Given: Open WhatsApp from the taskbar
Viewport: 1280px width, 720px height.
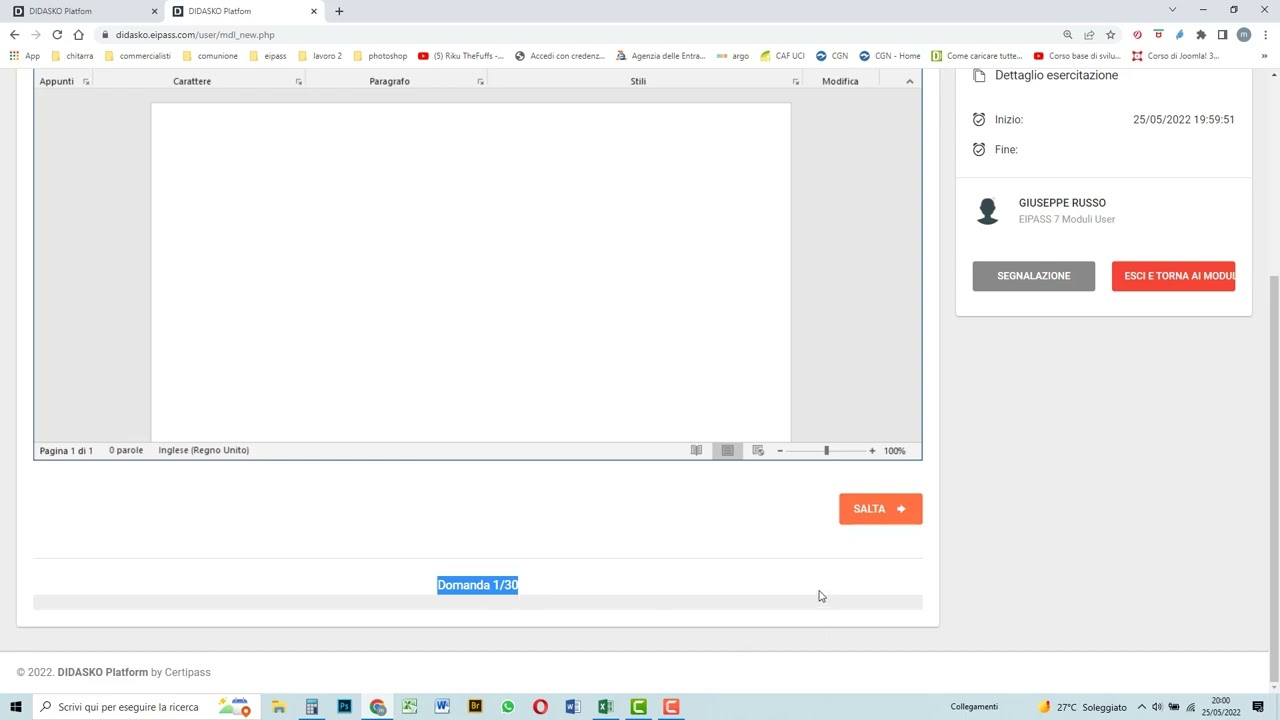Looking at the screenshot, I should [x=507, y=707].
